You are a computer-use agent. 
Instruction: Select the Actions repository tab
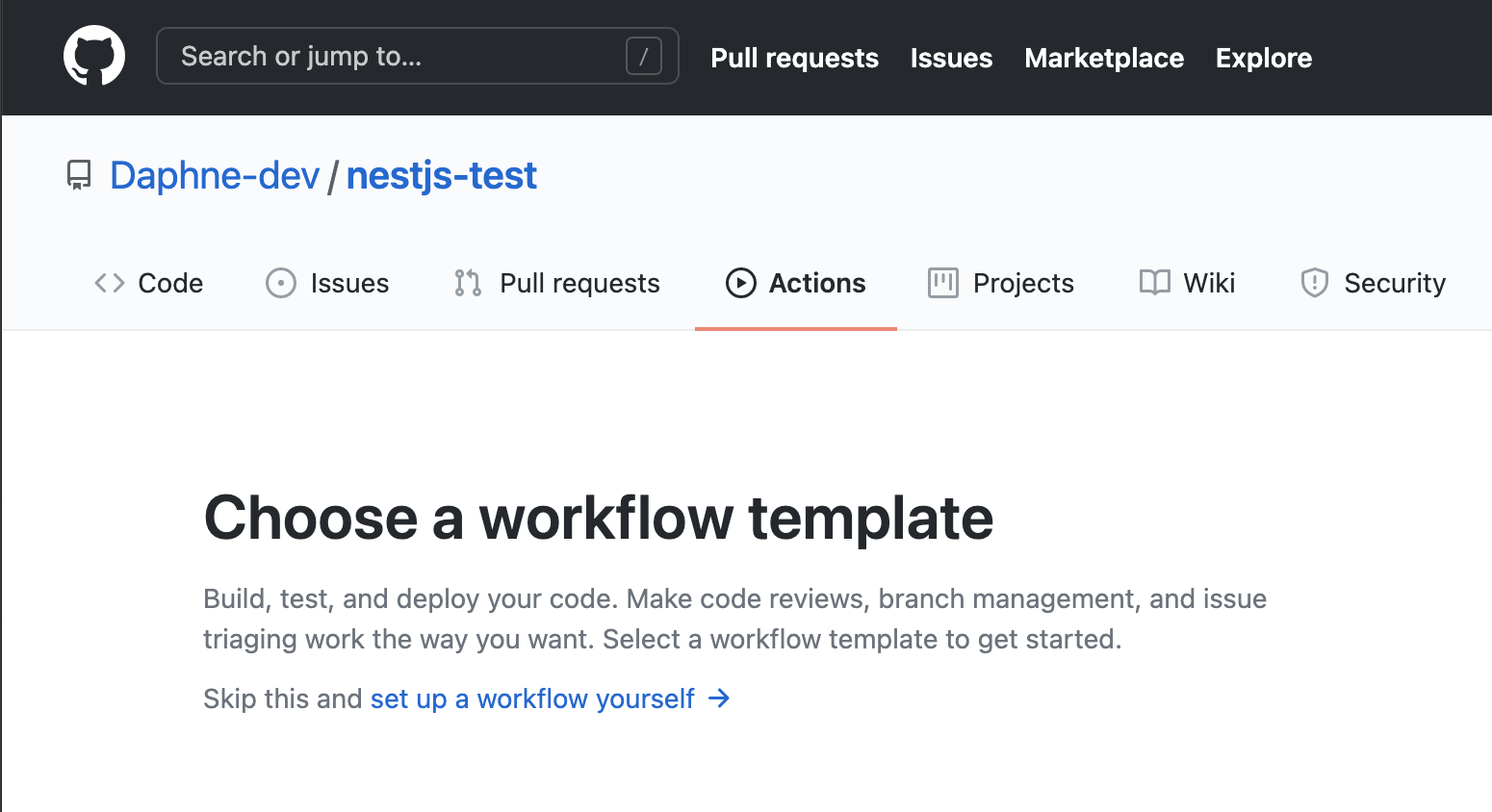click(796, 283)
